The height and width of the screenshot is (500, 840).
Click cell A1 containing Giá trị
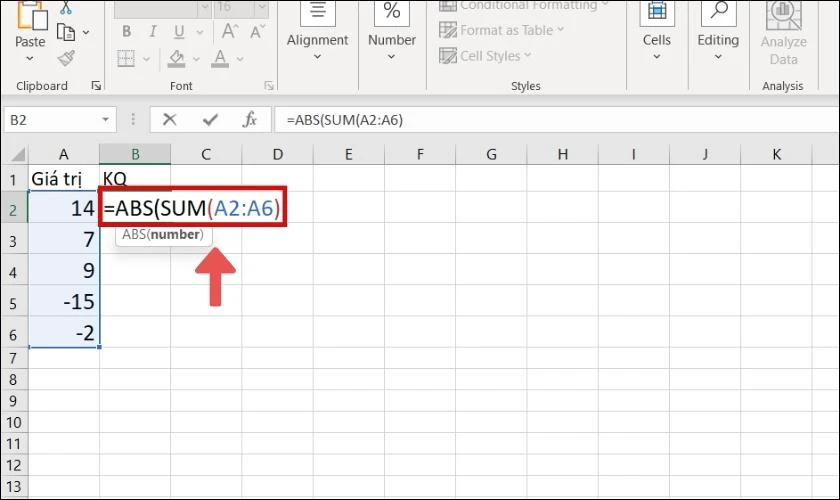point(64,178)
